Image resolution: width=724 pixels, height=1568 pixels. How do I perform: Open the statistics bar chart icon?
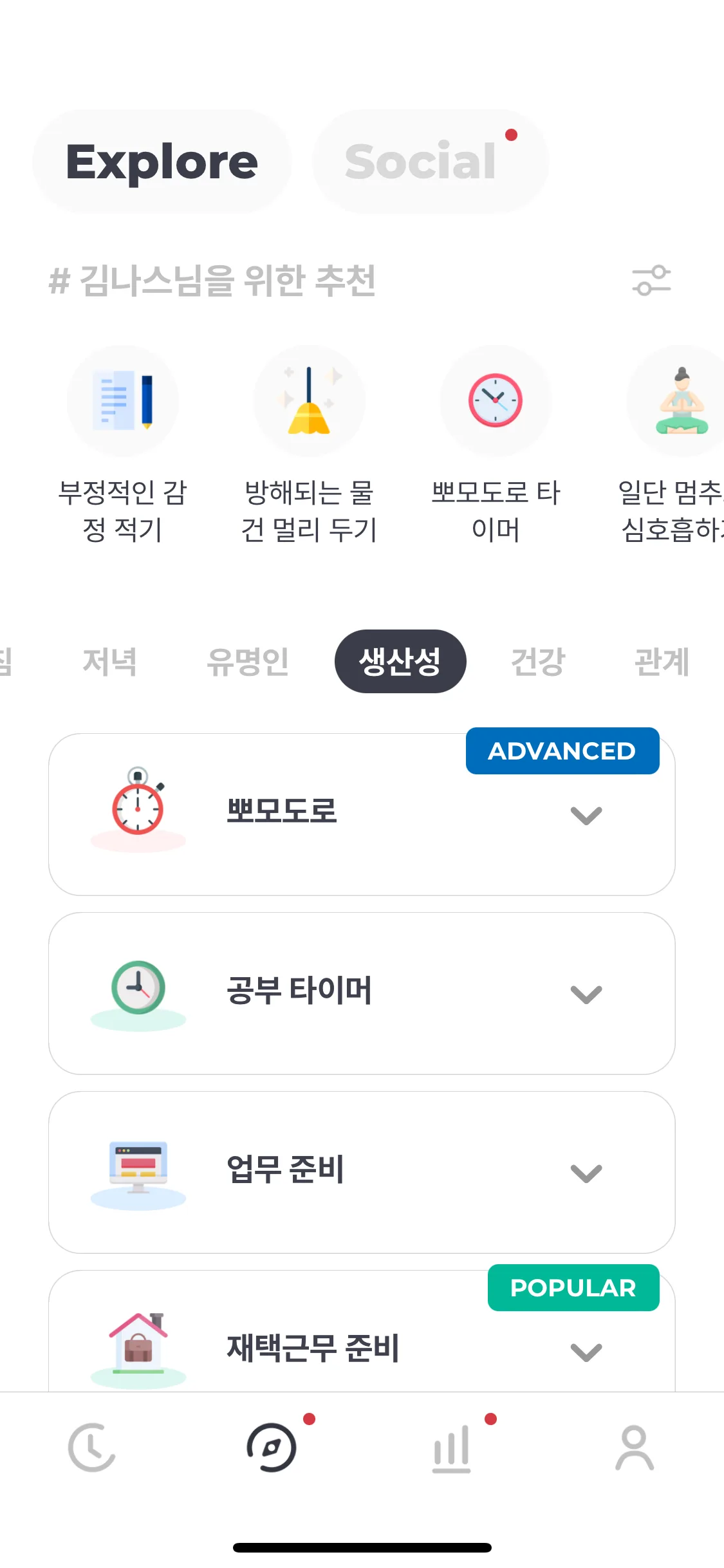tap(452, 1448)
